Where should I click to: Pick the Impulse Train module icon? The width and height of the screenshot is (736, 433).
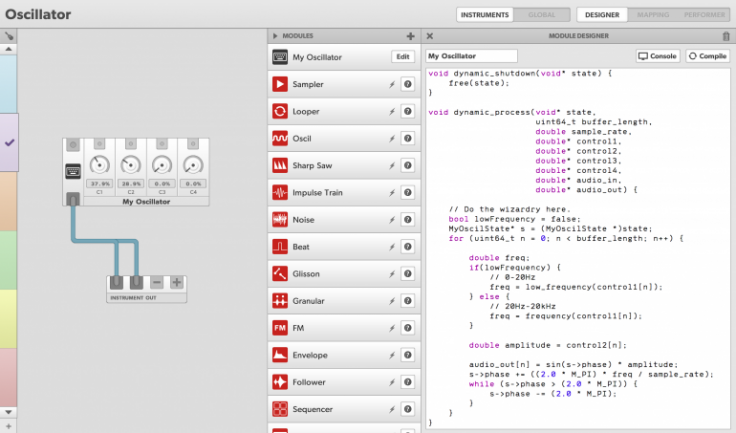pos(281,192)
